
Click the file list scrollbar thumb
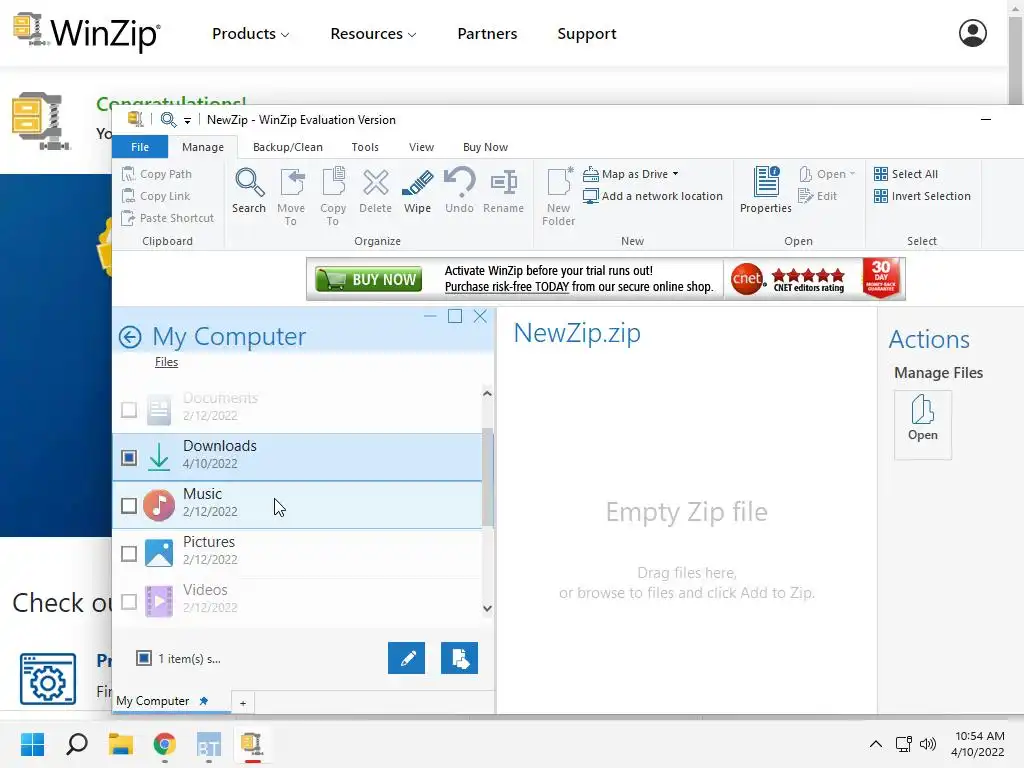click(488, 476)
